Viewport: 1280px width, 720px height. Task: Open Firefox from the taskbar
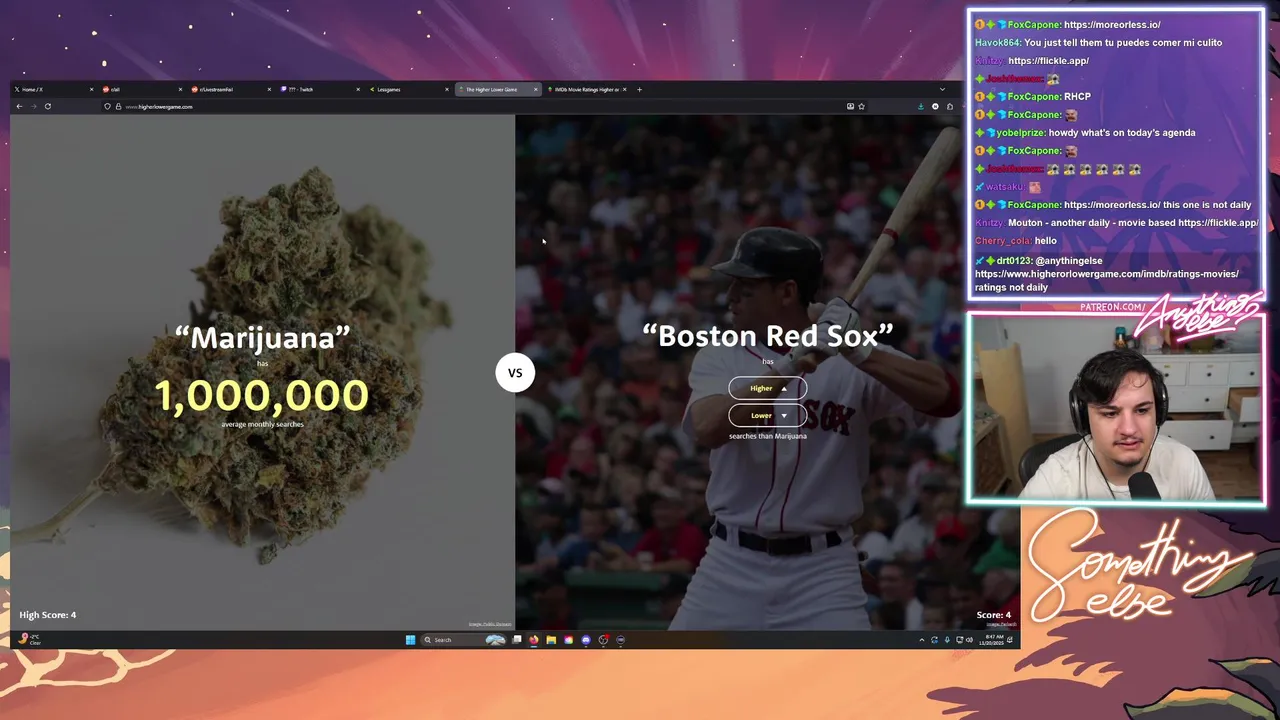coord(534,640)
